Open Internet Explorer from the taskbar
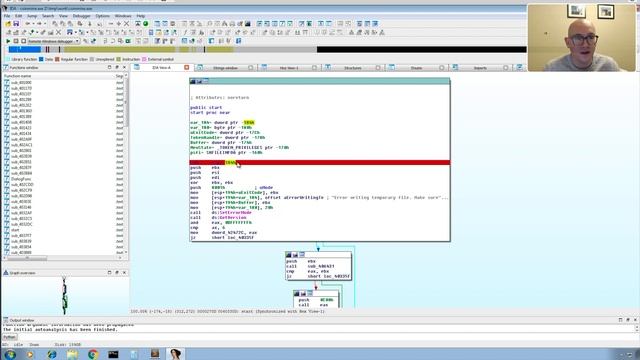Image resolution: width=640 pixels, height=360 pixels. [x=52, y=354]
